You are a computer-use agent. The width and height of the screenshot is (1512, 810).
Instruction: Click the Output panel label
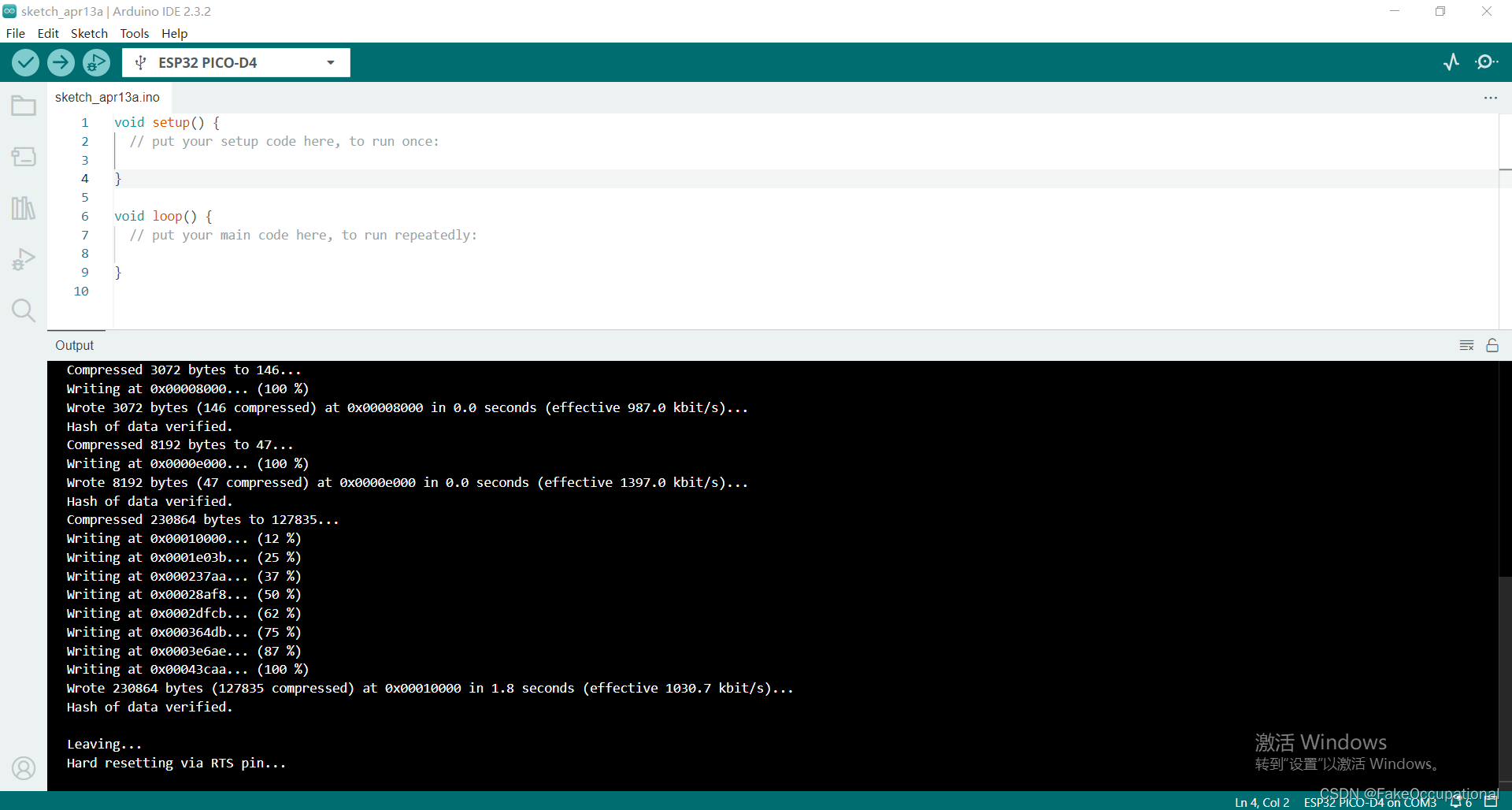[75, 346]
